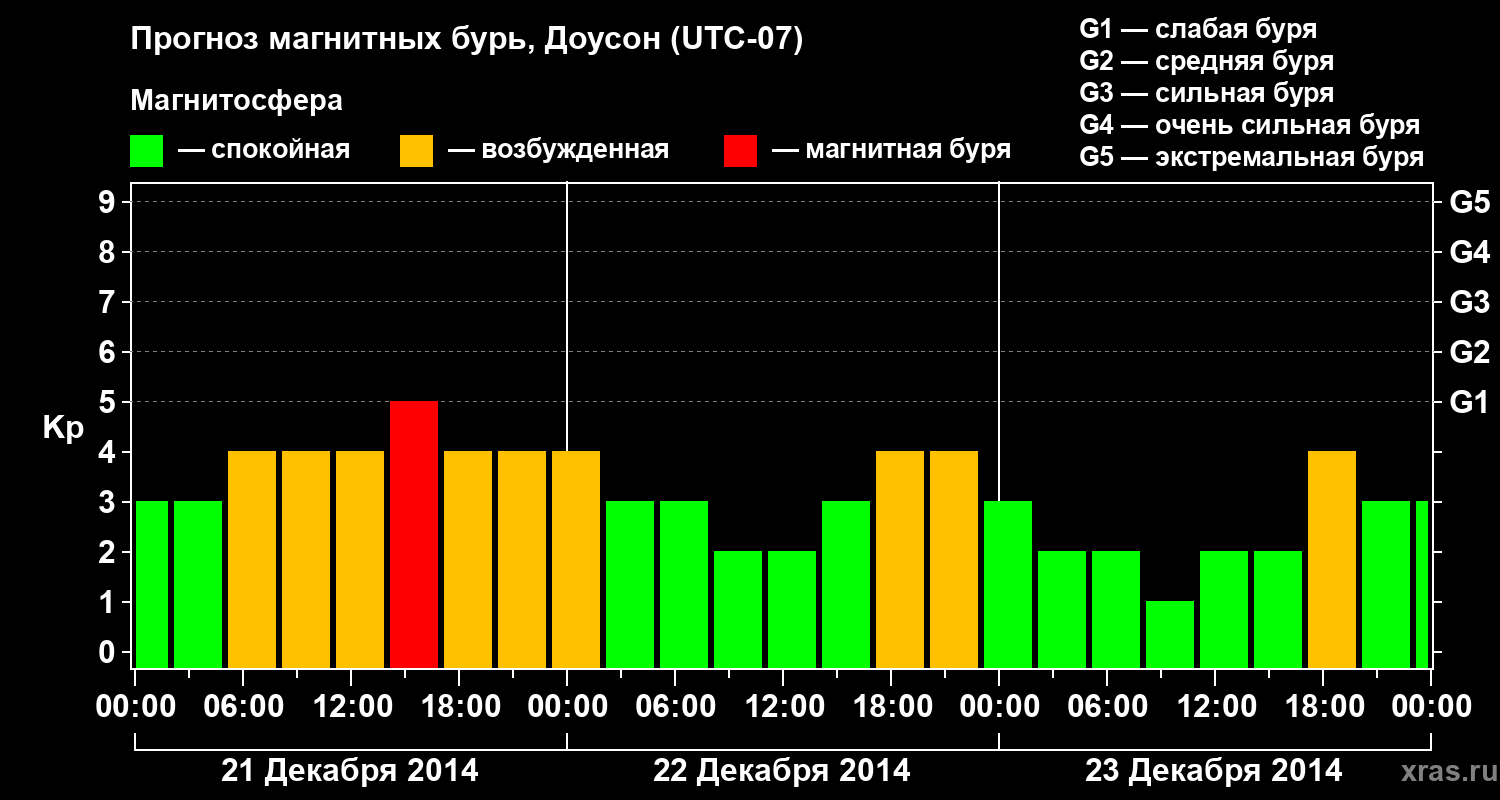This screenshot has height=800, width=1500.
Task: Click the 18:00 time label for 23 Декабря
Action: point(1323,707)
